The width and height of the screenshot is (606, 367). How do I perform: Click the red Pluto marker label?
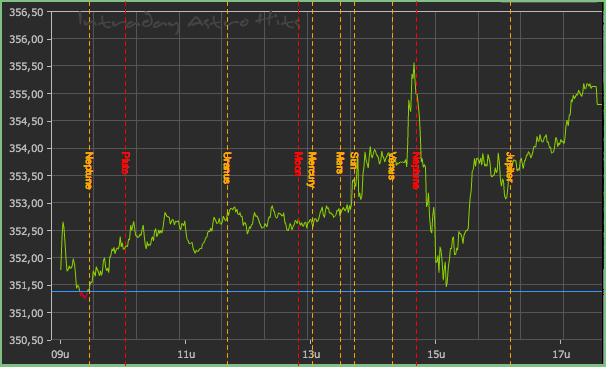tap(125, 163)
